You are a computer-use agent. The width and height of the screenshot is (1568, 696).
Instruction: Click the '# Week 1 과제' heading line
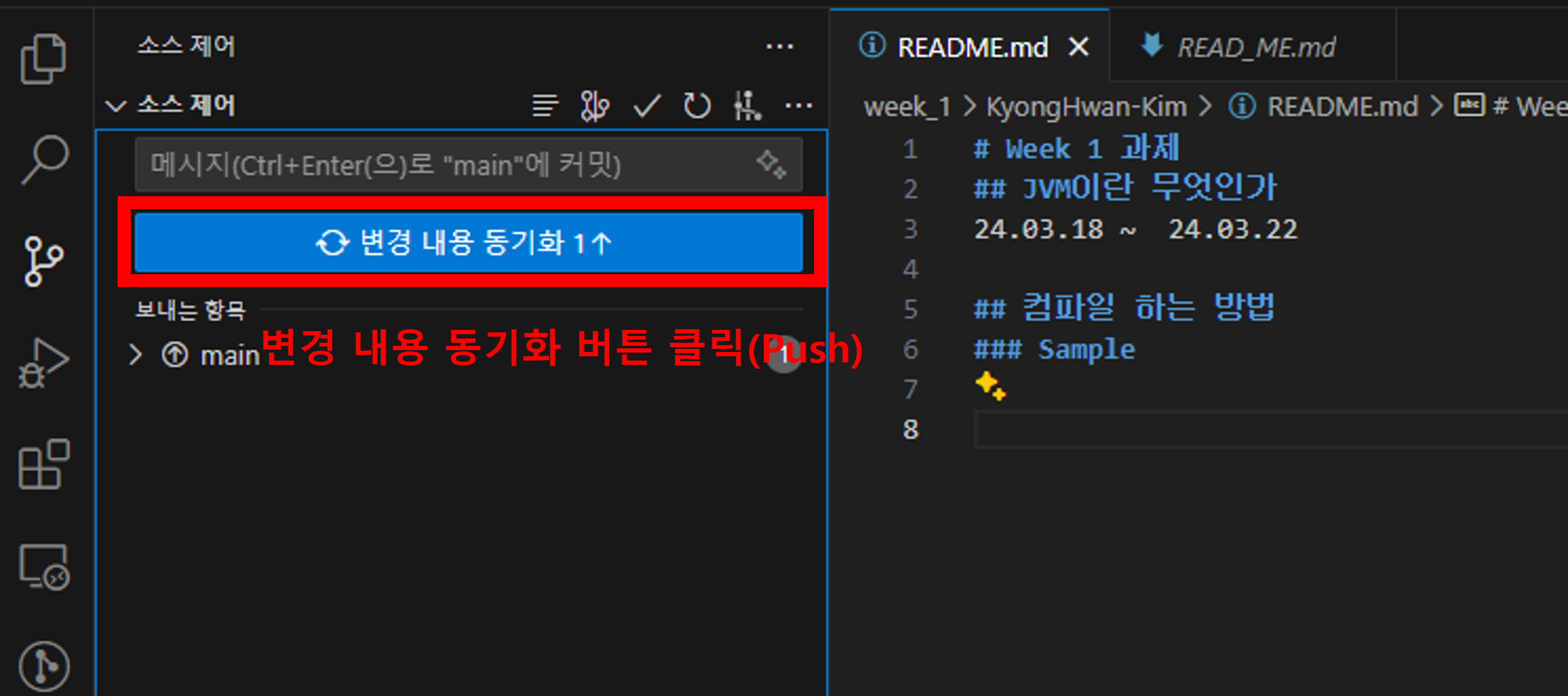coord(1075,148)
